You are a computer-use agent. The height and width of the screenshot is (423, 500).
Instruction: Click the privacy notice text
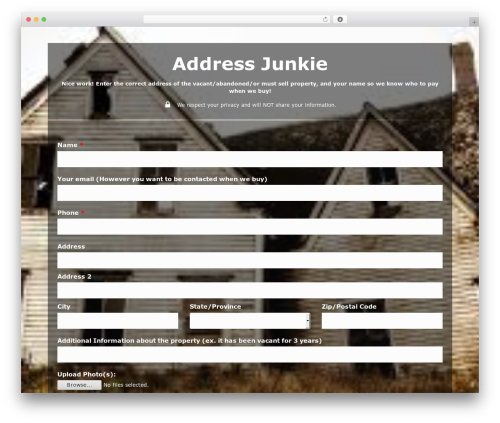(256, 105)
